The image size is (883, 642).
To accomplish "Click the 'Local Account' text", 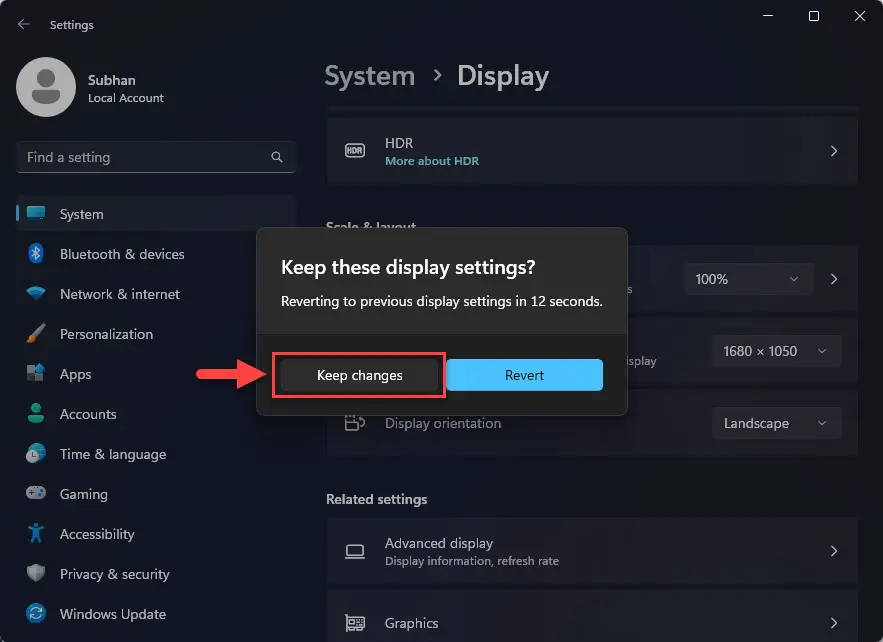I will pos(126,98).
